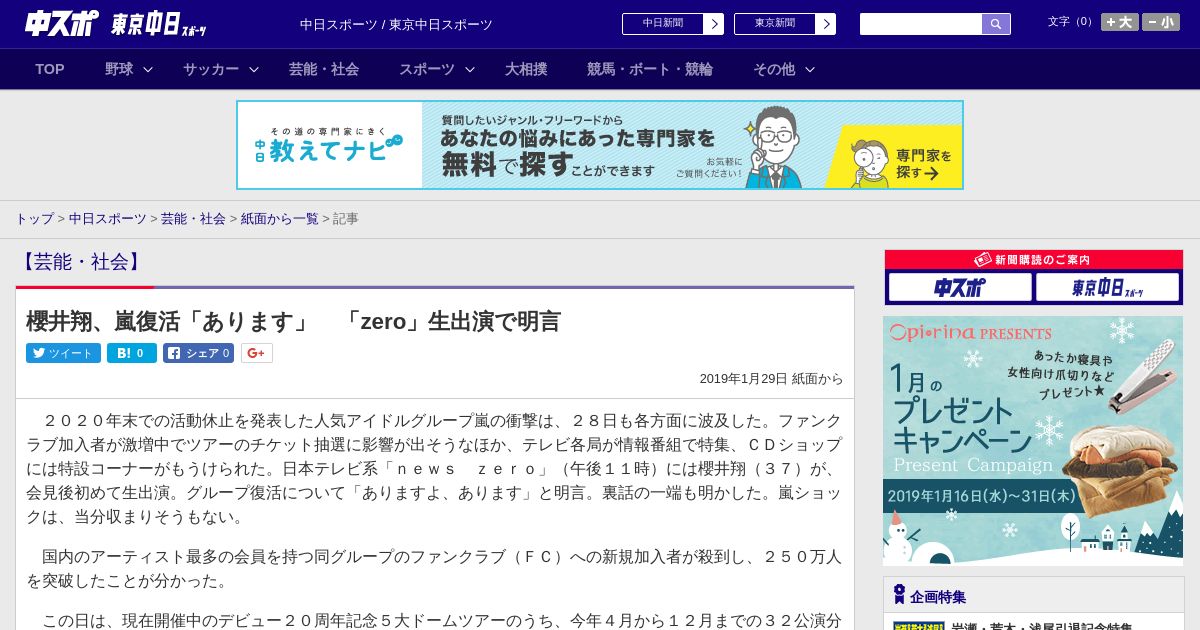Click 東京中日スポーツ subscription logo in sidebar
Image resolution: width=1200 pixels, height=630 pixels.
(x=1107, y=288)
